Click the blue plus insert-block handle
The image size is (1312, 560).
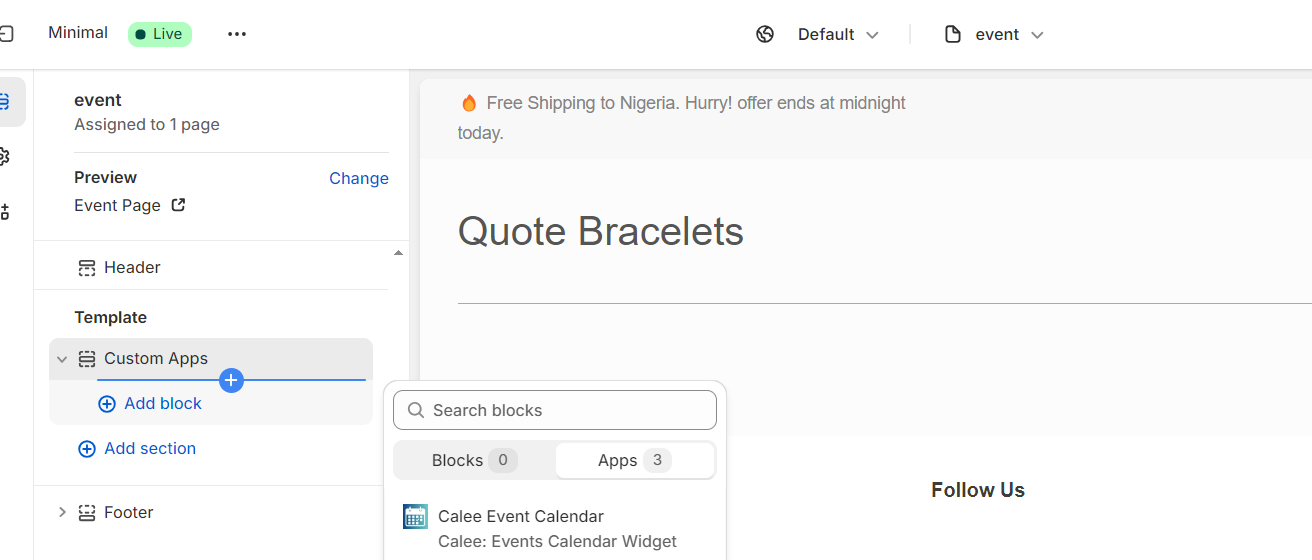point(231,380)
